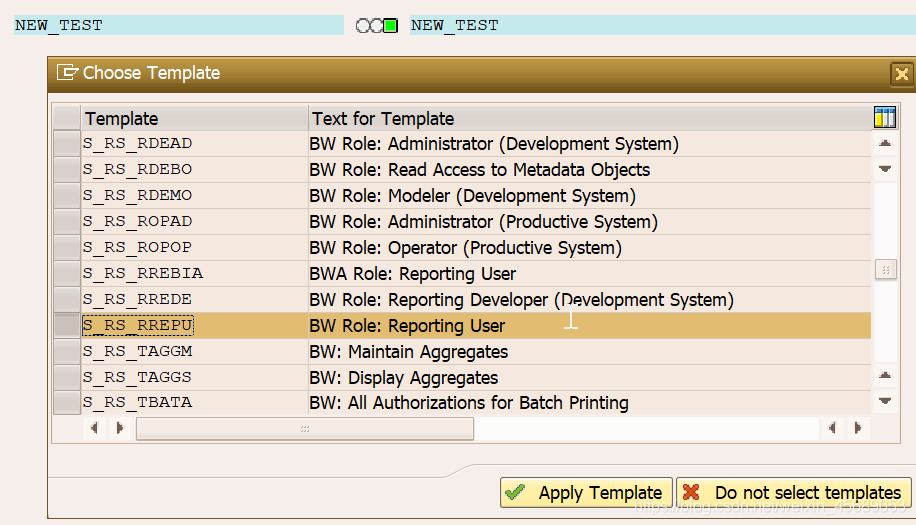916x525 pixels.
Task: Click left arrow of Template column scrollbar
Action: coord(94,428)
